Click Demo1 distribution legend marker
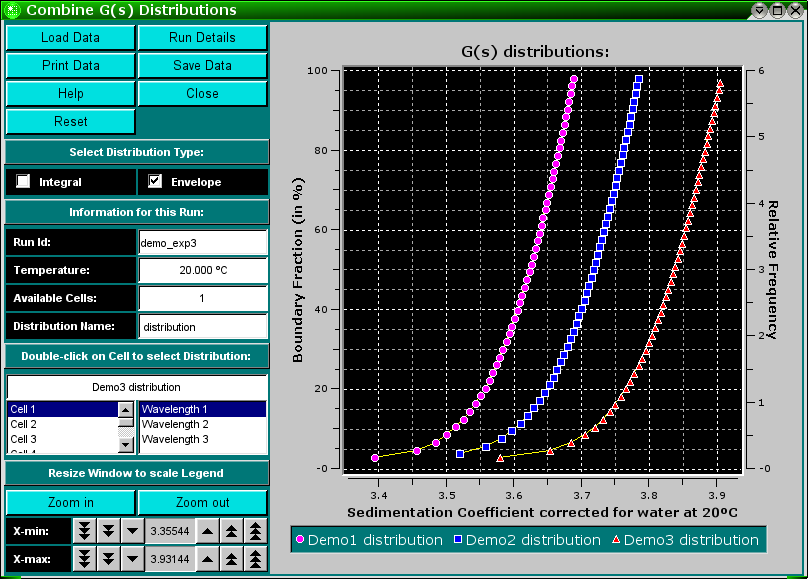808x579 pixels. click(x=300, y=540)
